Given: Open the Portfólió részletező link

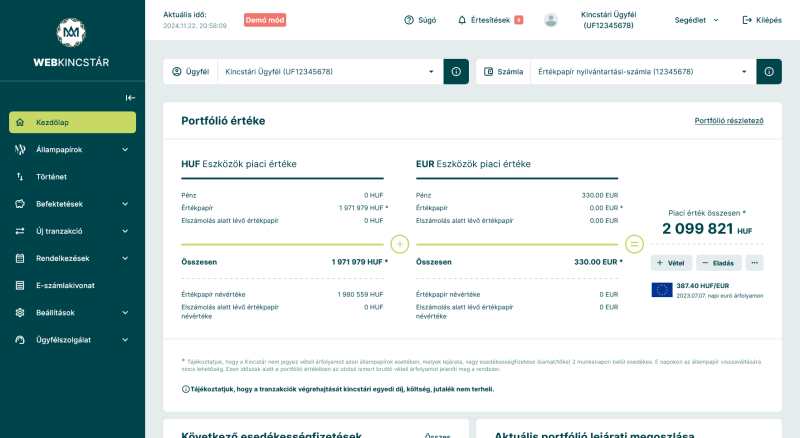Looking at the screenshot, I should (729, 121).
